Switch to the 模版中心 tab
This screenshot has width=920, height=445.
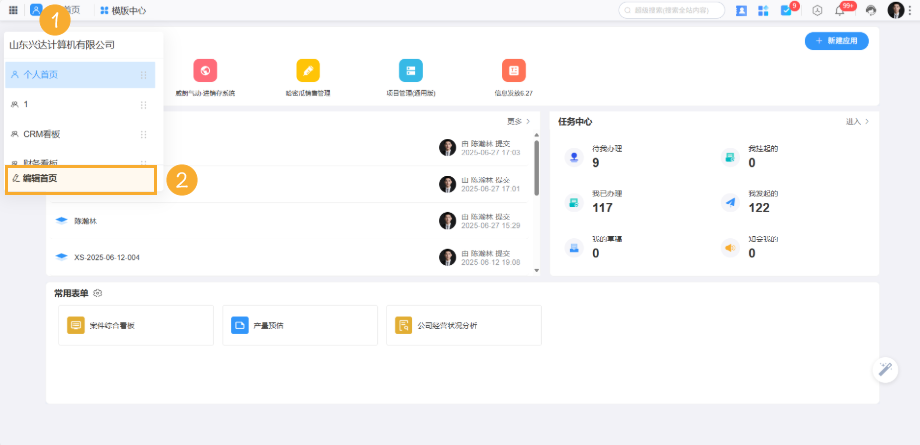(x=123, y=10)
